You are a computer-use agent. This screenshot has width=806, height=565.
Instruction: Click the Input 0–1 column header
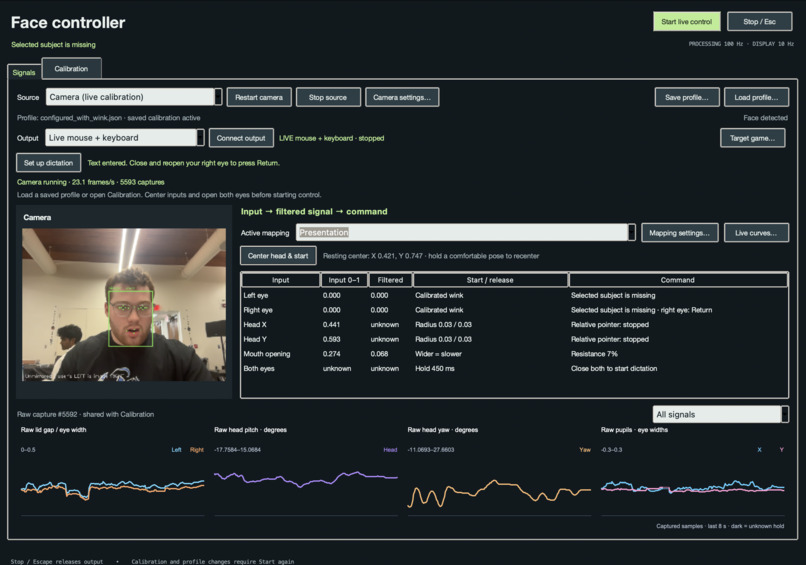pyautogui.click(x=344, y=280)
